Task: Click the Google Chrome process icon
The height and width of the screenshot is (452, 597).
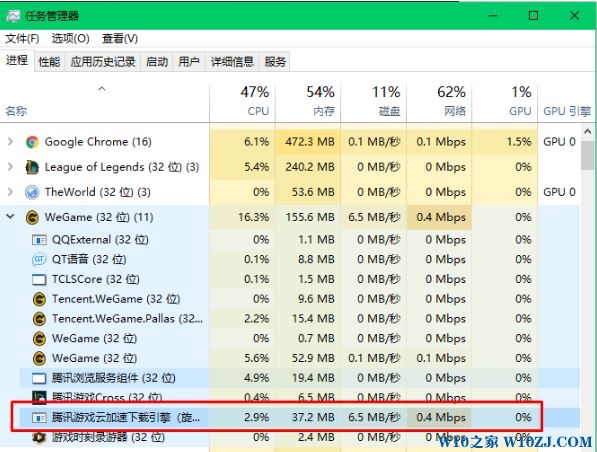Action: point(32,142)
